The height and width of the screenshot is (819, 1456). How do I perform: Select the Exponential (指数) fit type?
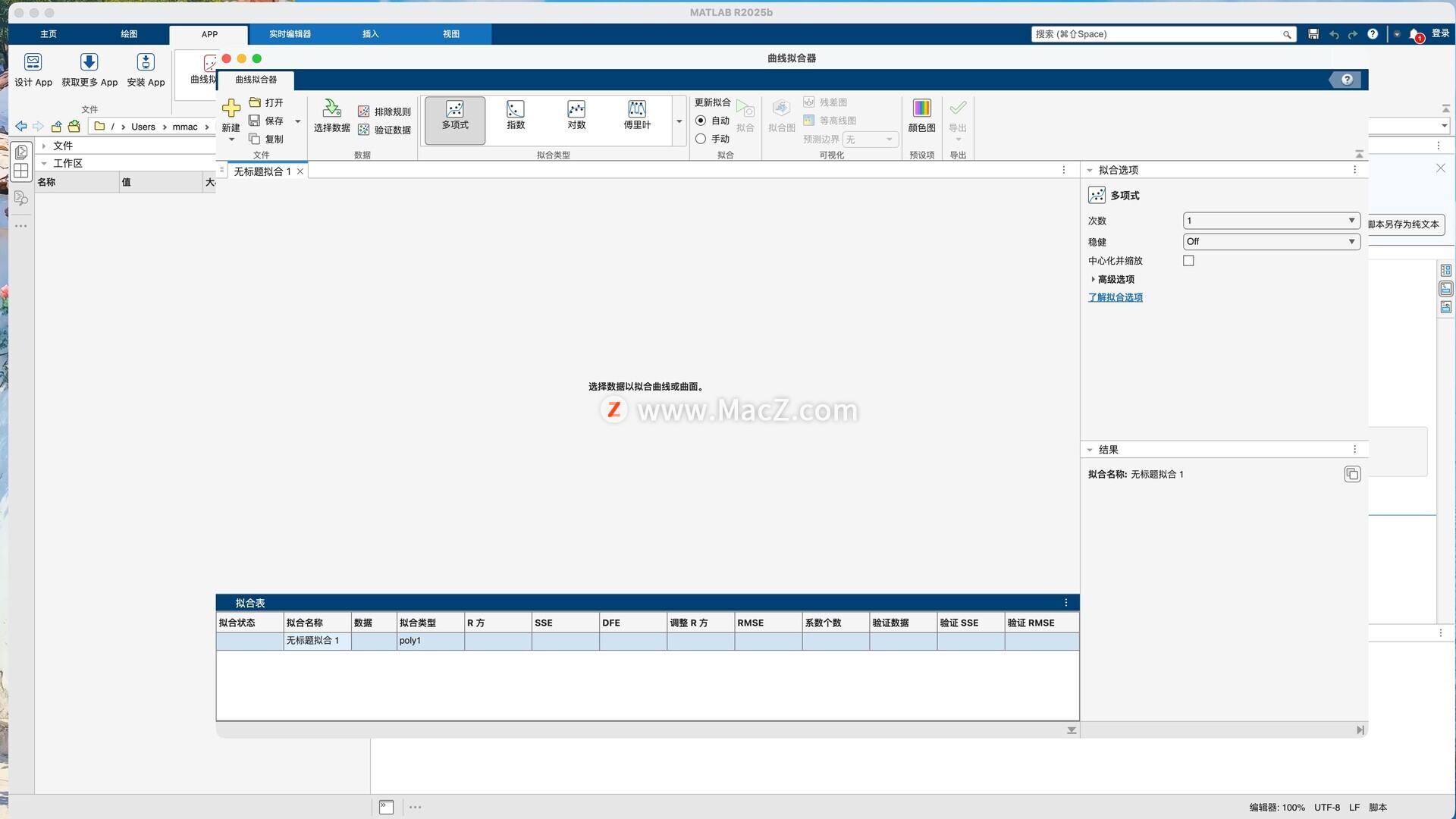click(x=516, y=116)
